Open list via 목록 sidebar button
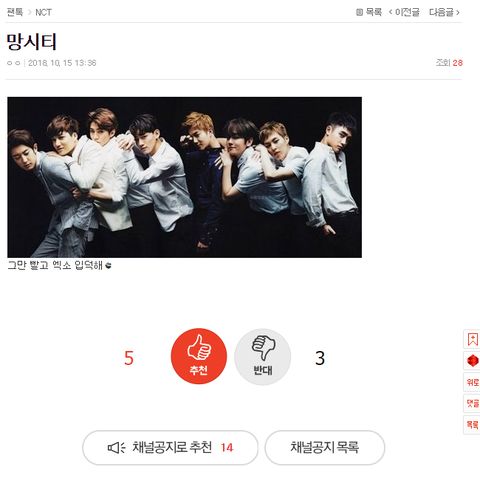 (x=472, y=425)
